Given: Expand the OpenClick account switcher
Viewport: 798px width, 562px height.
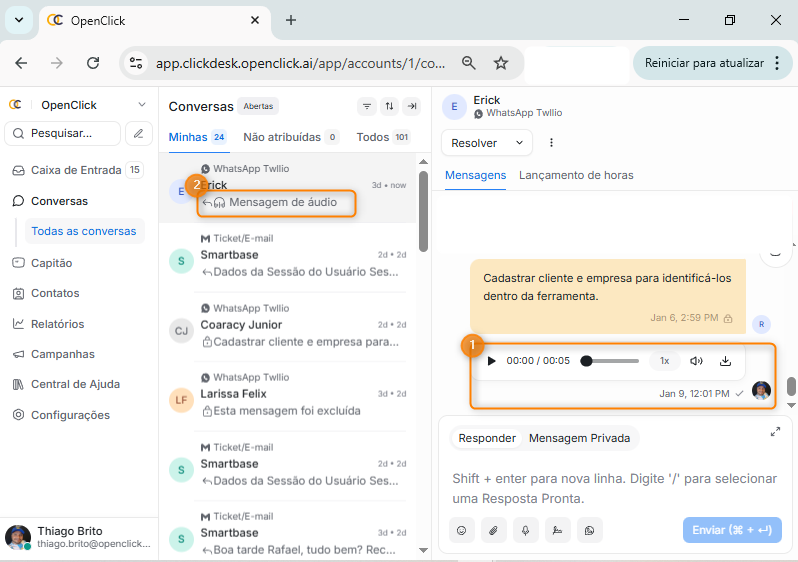Looking at the screenshot, I should point(141,105).
